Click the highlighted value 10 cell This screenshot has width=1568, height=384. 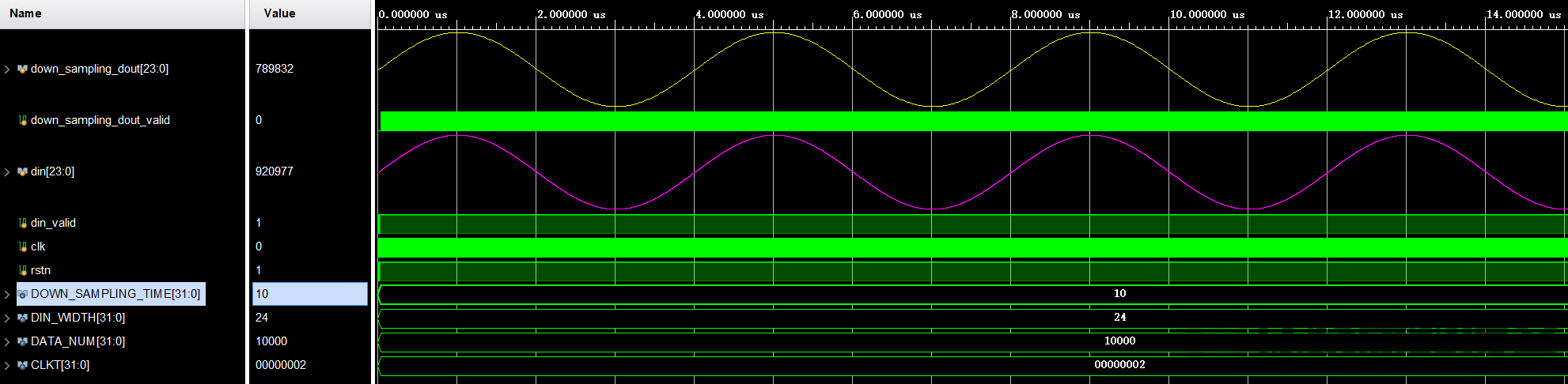pyautogui.click(x=310, y=294)
